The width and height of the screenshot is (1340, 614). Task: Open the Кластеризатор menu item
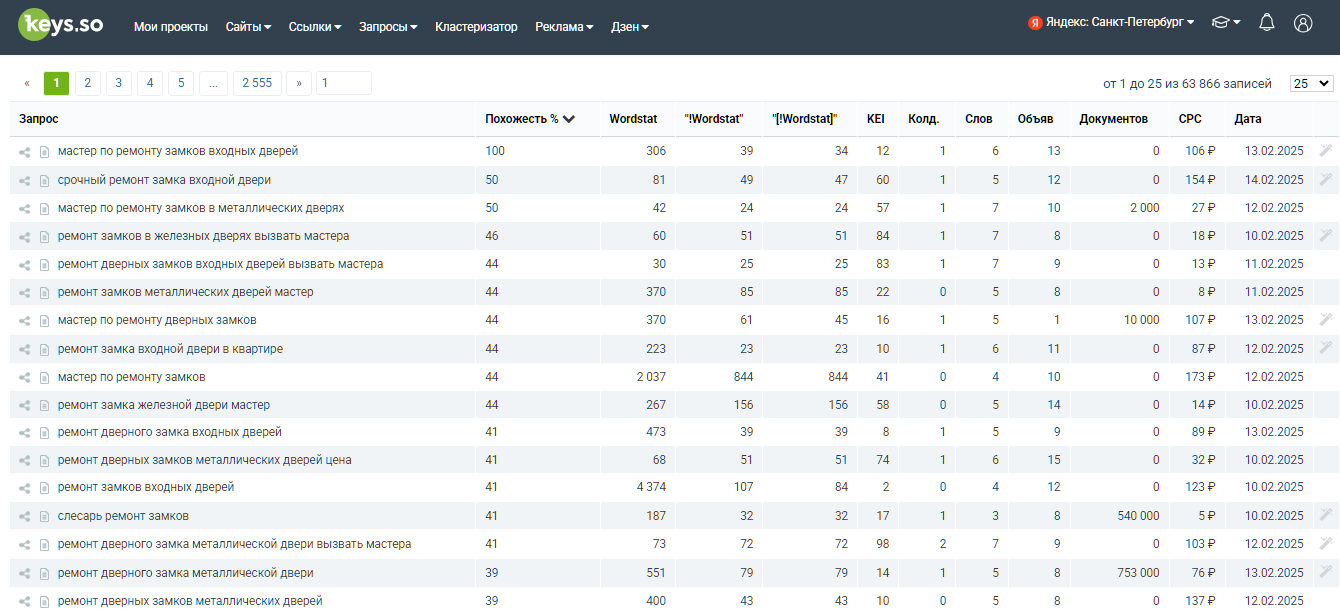(x=476, y=27)
